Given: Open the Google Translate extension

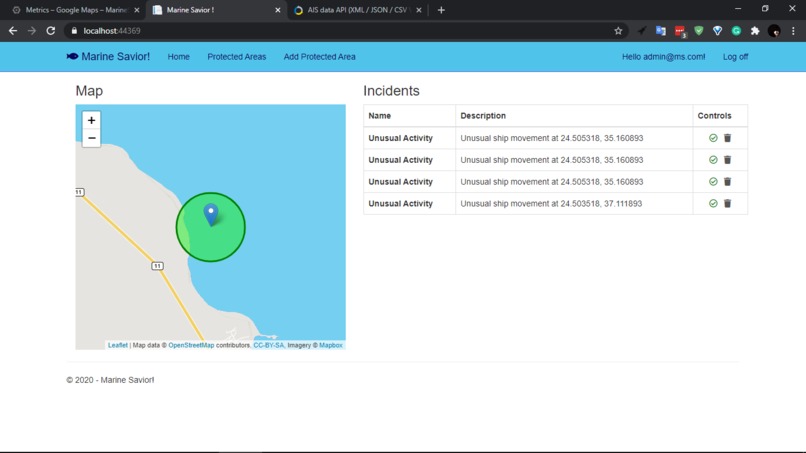Looking at the screenshot, I should (661, 31).
